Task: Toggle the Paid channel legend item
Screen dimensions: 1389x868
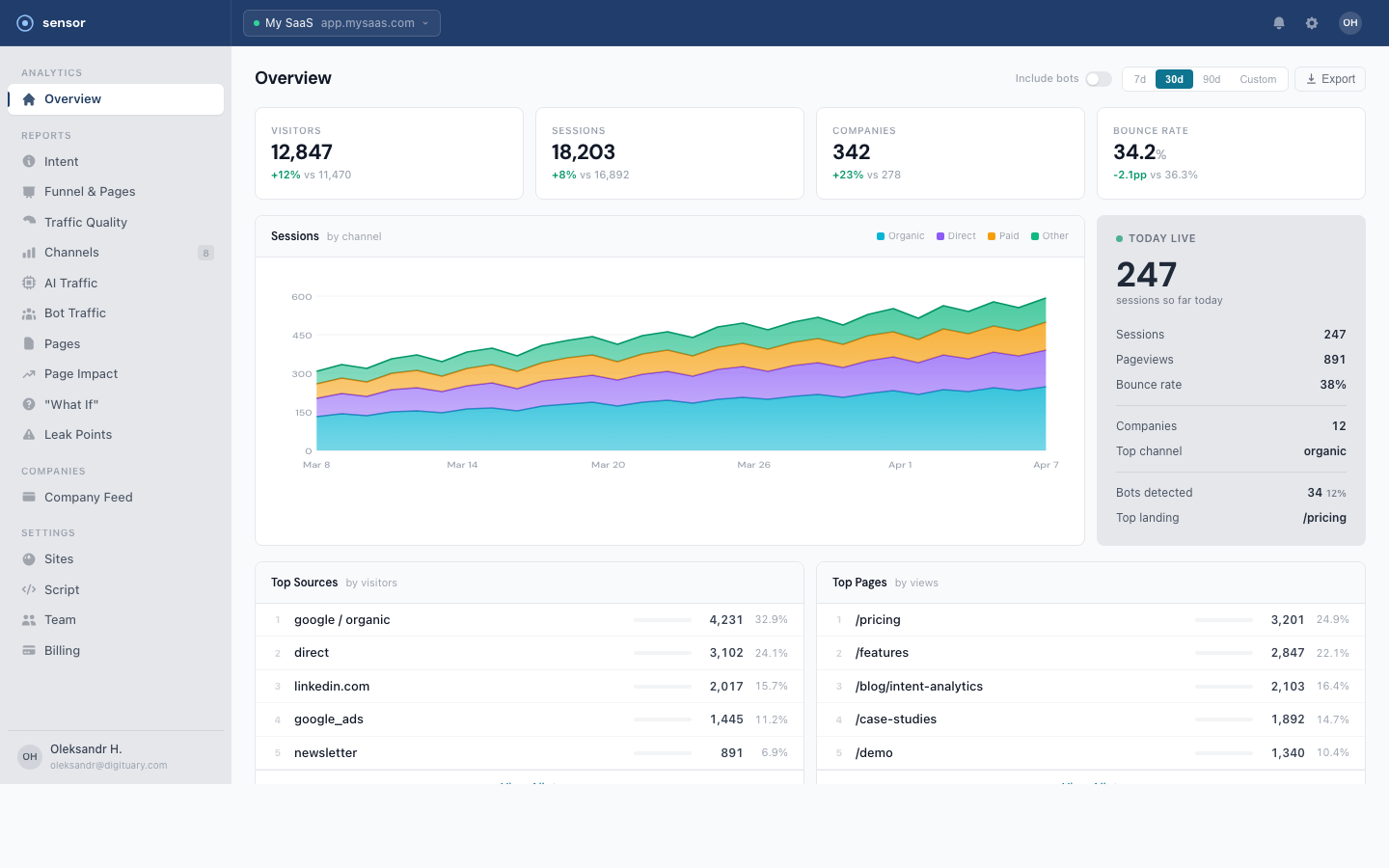Action: pos(1002,235)
